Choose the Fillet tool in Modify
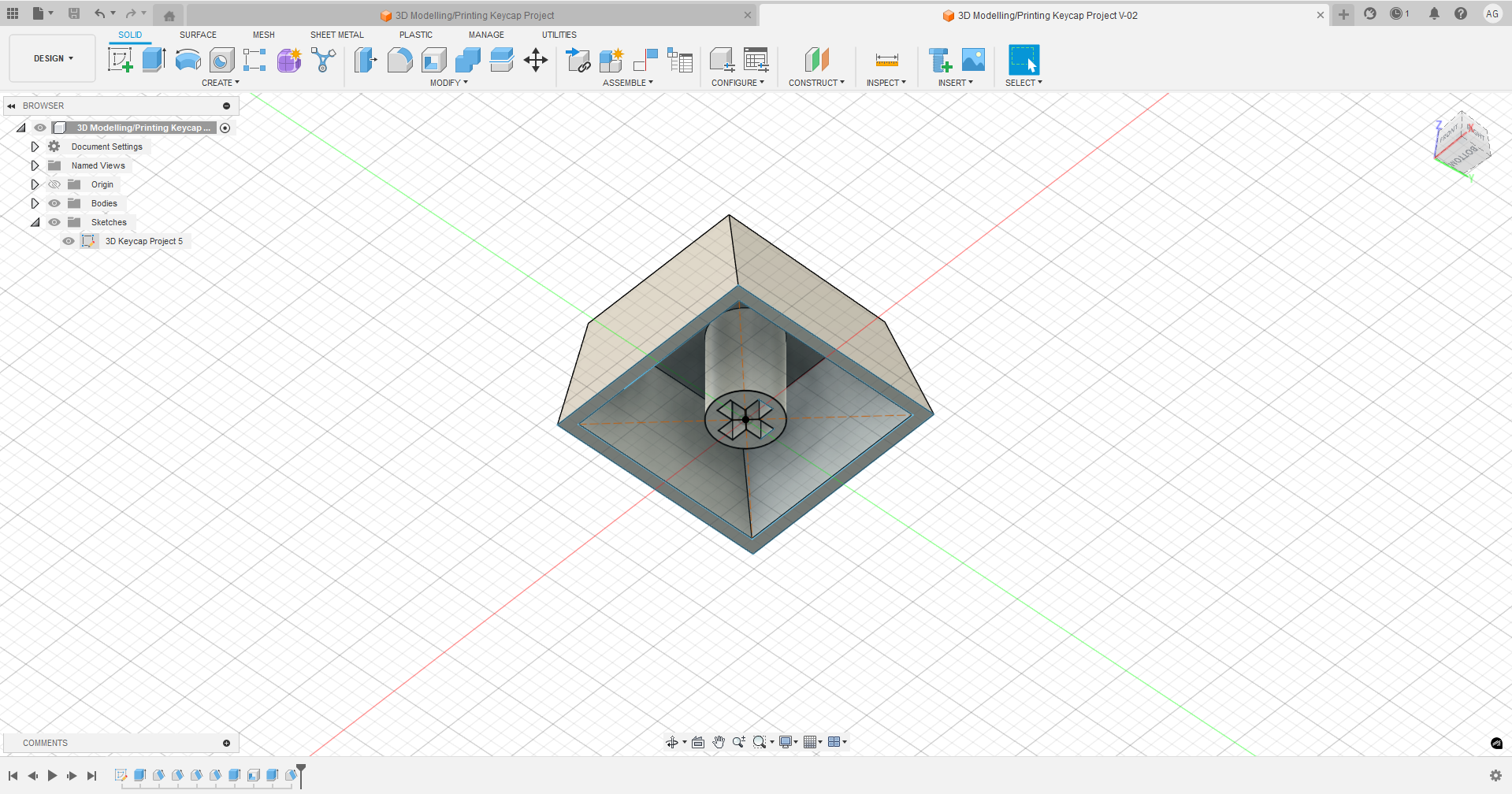Screen dimensions: 1512x794 click(399, 60)
